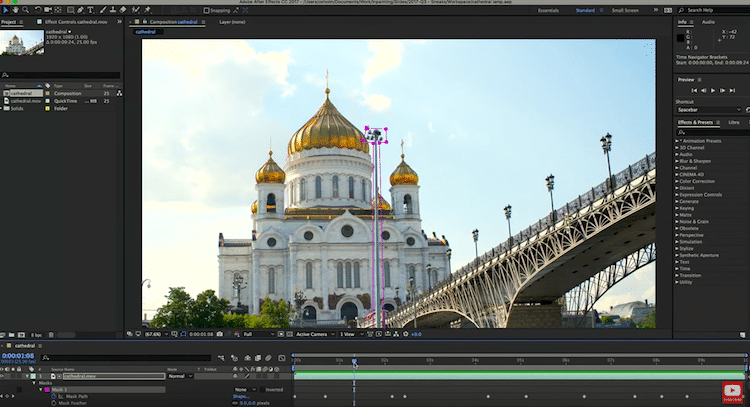Toggle the Inverted checkbox for Mask 1
This screenshot has width=750, height=407.
click(262, 390)
